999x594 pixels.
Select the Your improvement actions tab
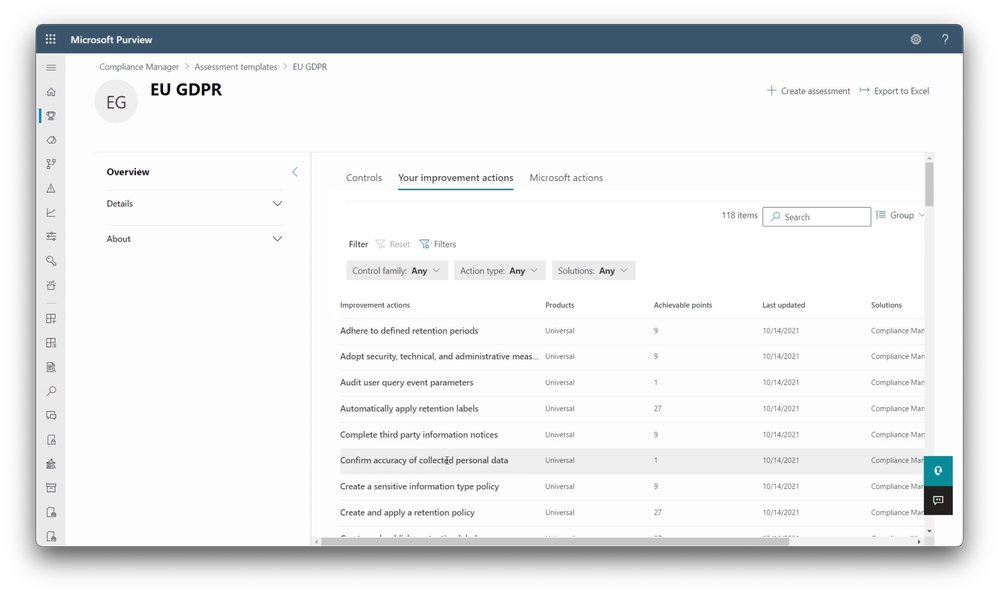pyautogui.click(x=456, y=178)
